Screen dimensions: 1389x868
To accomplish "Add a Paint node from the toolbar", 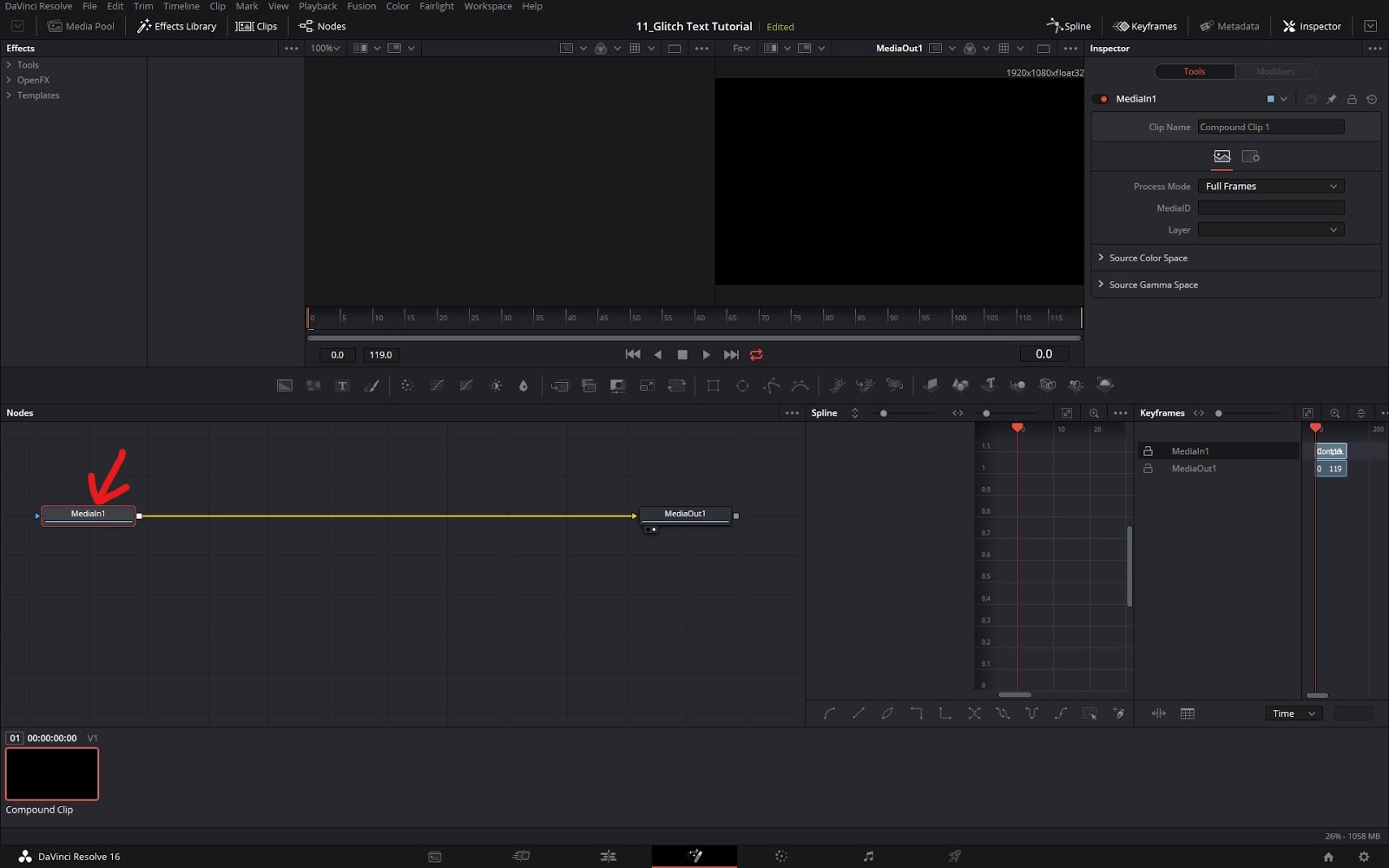I will [x=372, y=385].
